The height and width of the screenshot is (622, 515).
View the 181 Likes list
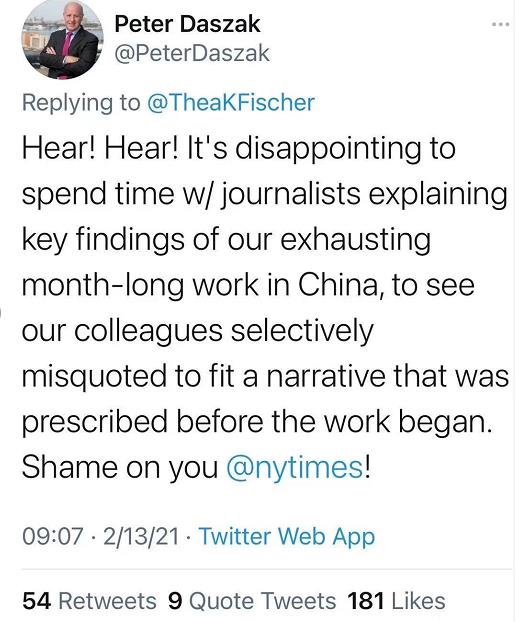396,601
